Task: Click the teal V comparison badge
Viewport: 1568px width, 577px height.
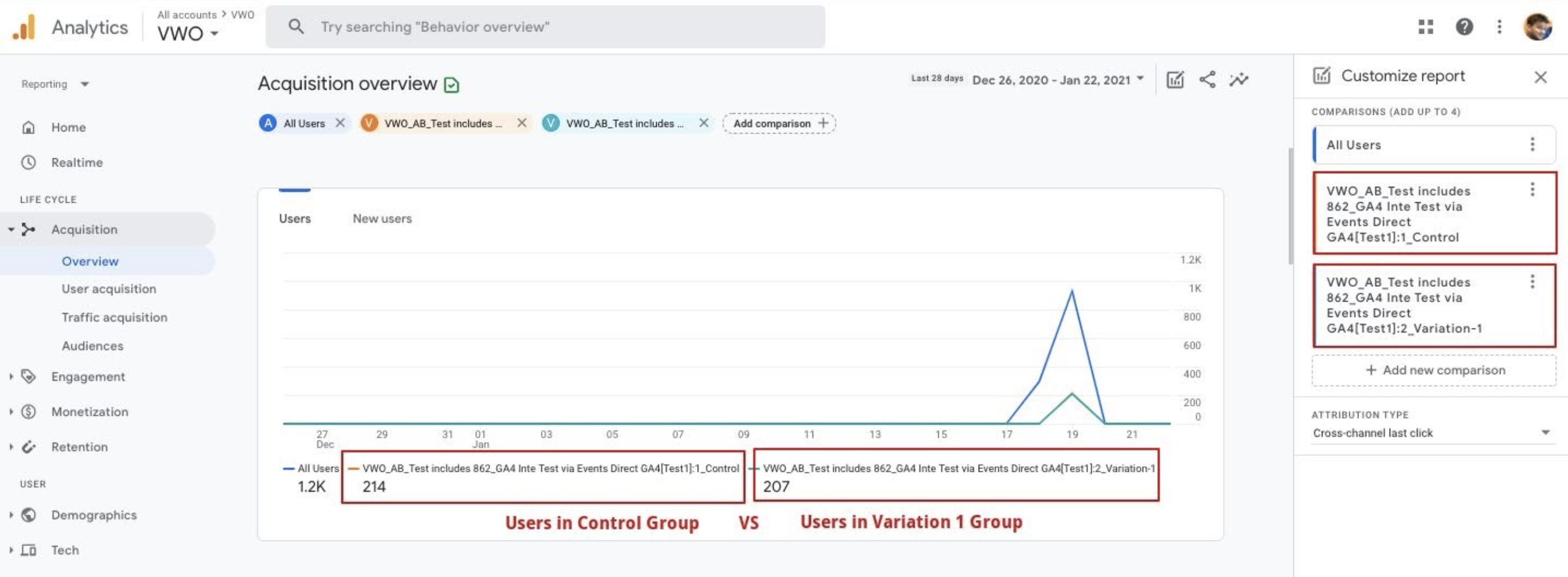Action: click(550, 123)
